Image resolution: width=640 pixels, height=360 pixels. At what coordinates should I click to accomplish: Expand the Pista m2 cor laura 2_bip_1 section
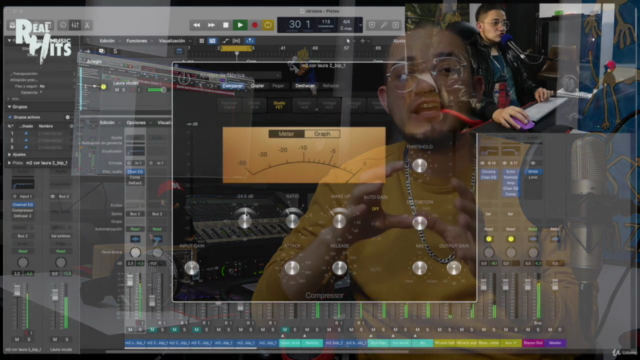tap(9, 163)
